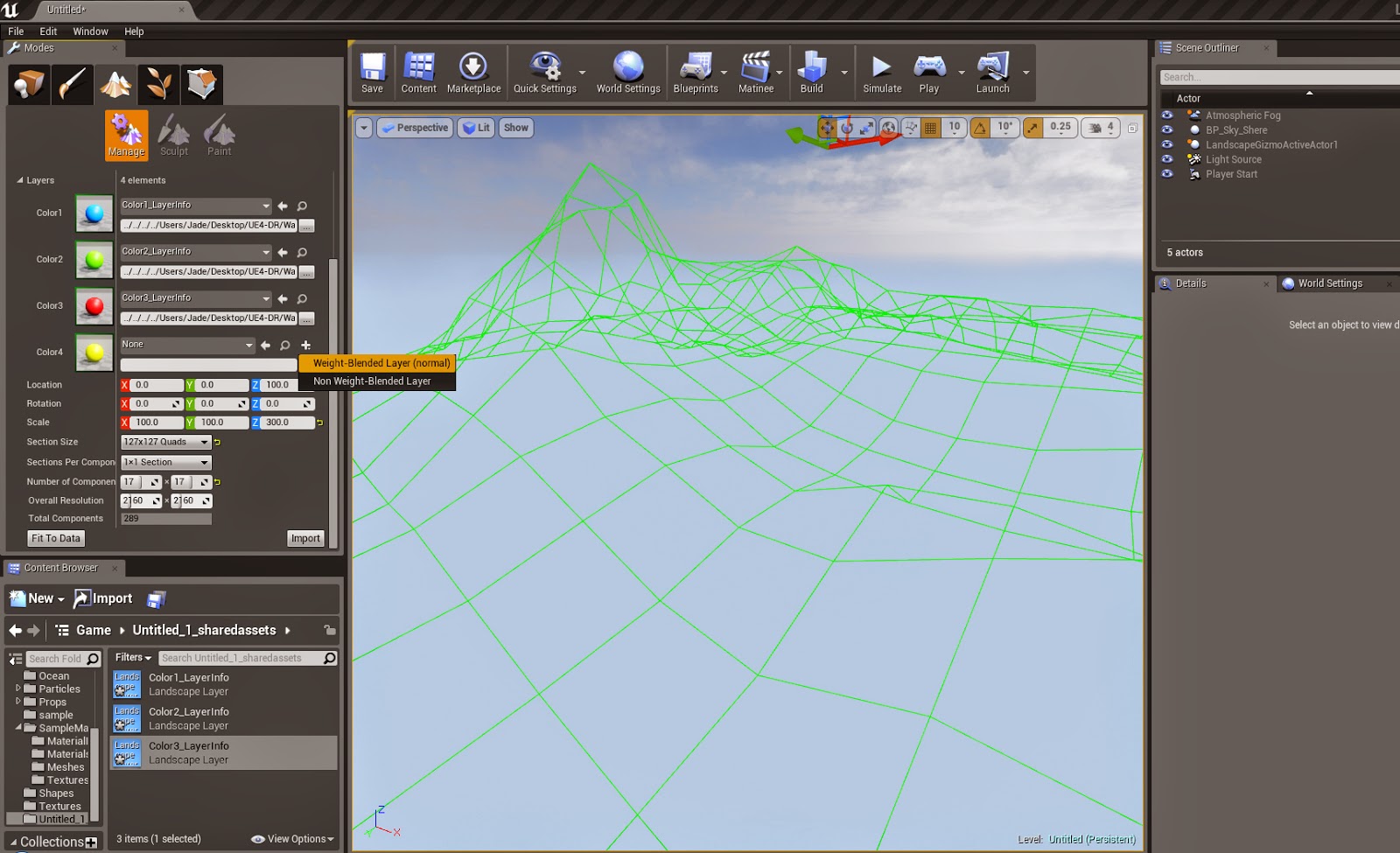
Task: Select the Foliage mode icon
Action: [158, 84]
